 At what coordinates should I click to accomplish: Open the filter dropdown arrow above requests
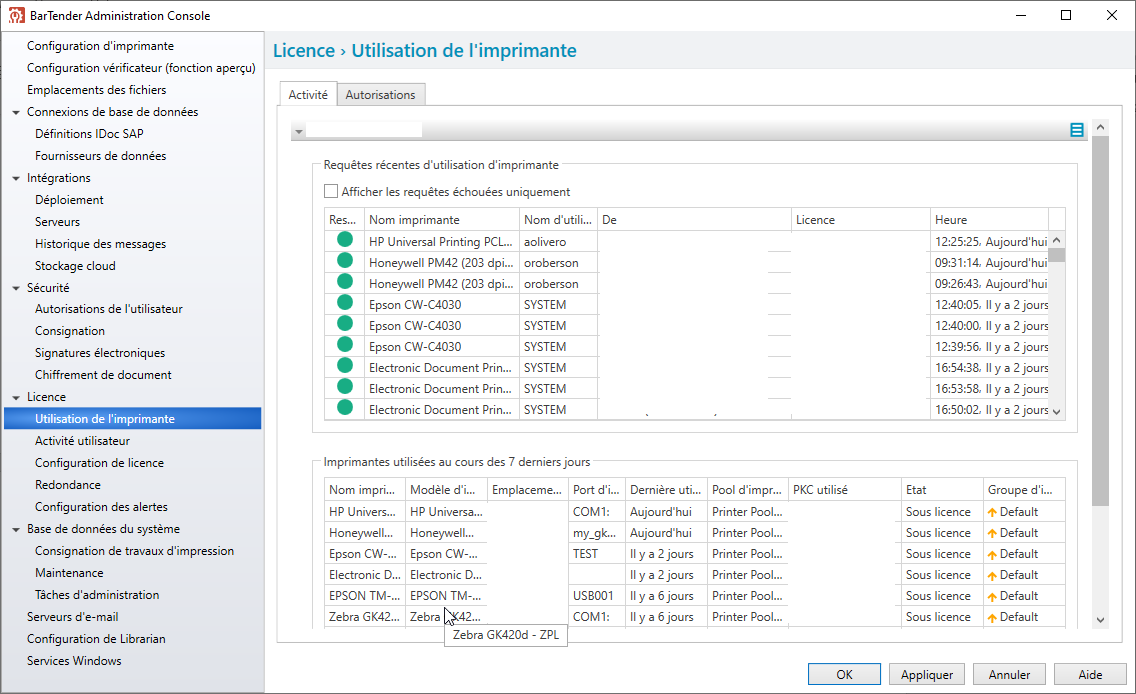[298, 132]
